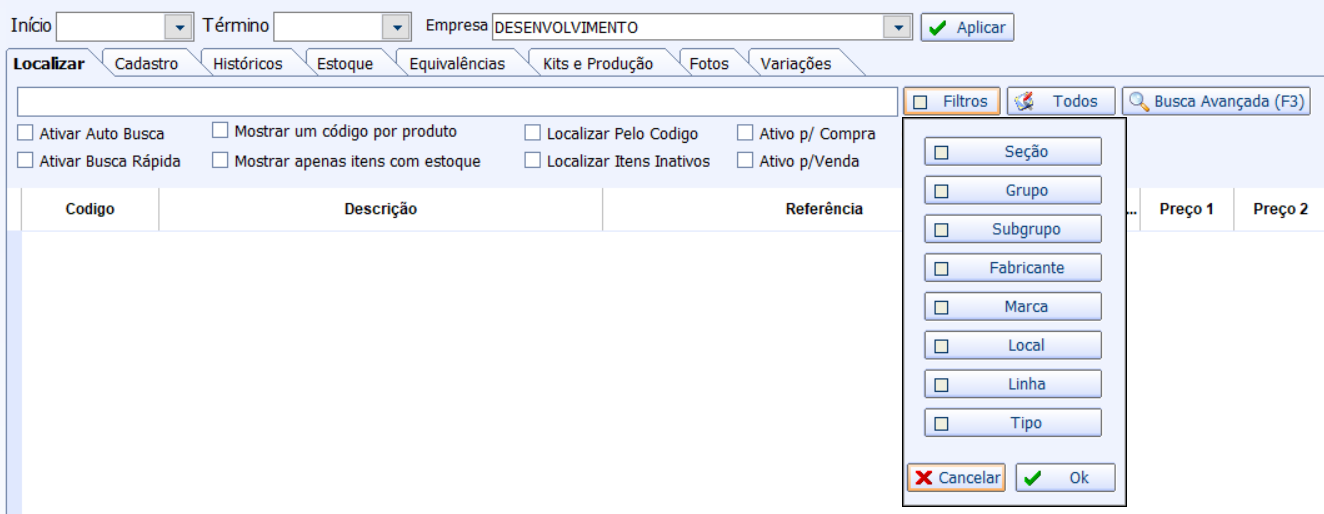Select the Marca filter option

1012,307
